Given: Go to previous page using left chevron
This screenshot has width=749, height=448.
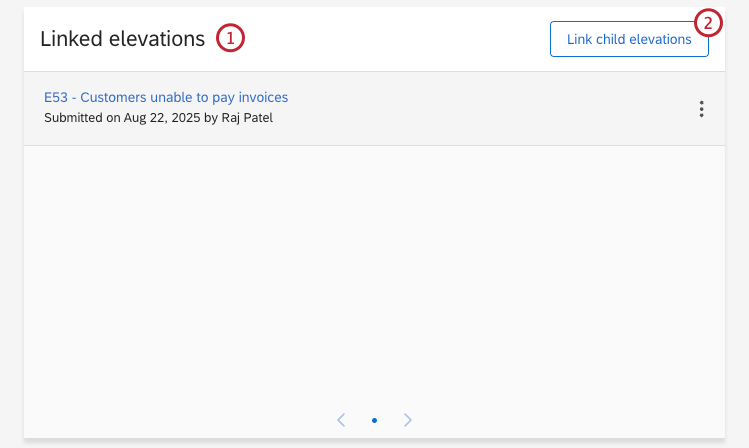Looking at the screenshot, I should [342, 420].
